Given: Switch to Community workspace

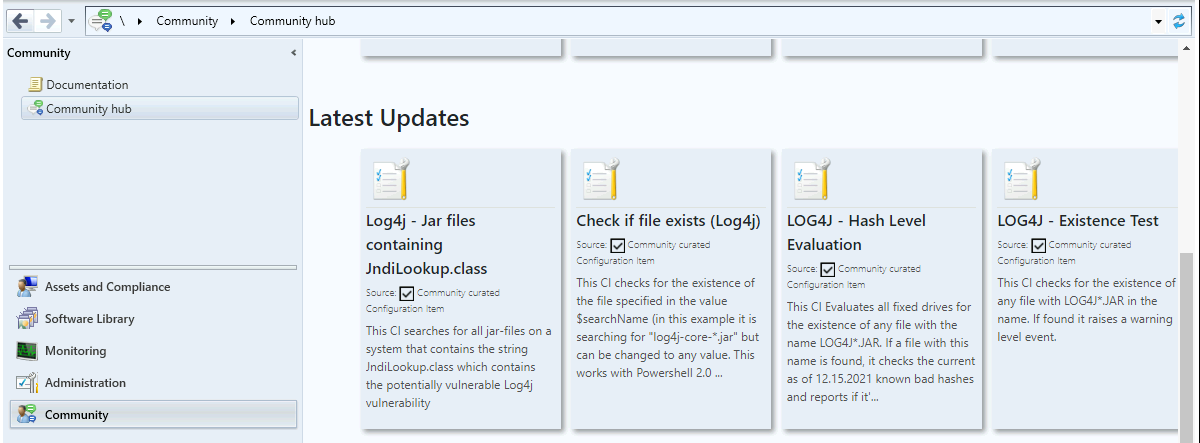Looking at the screenshot, I should [153, 414].
